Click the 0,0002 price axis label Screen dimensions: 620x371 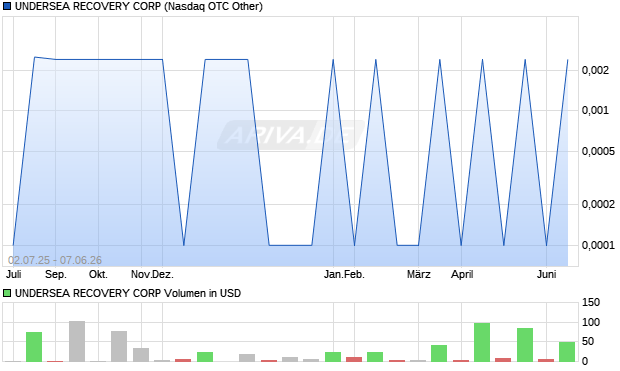click(x=598, y=204)
